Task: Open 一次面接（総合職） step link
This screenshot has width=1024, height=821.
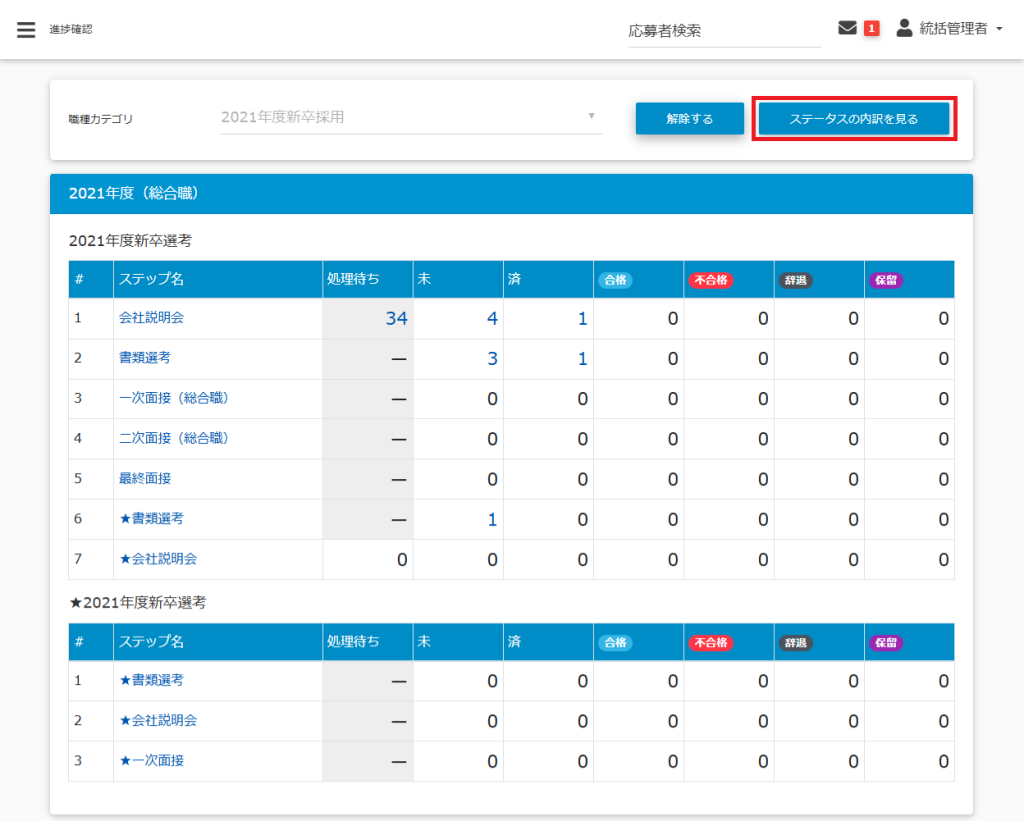Action: tap(175, 398)
